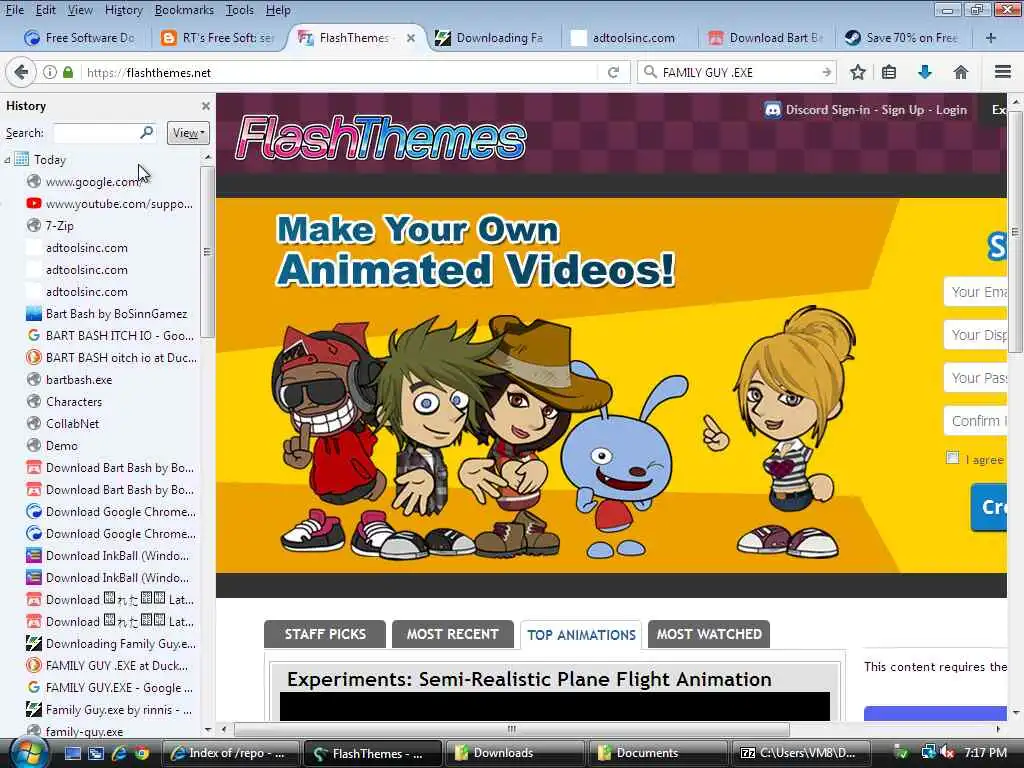The width and height of the screenshot is (1024, 768).
Task: Click the volume icon in system tray
Action: (948, 753)
